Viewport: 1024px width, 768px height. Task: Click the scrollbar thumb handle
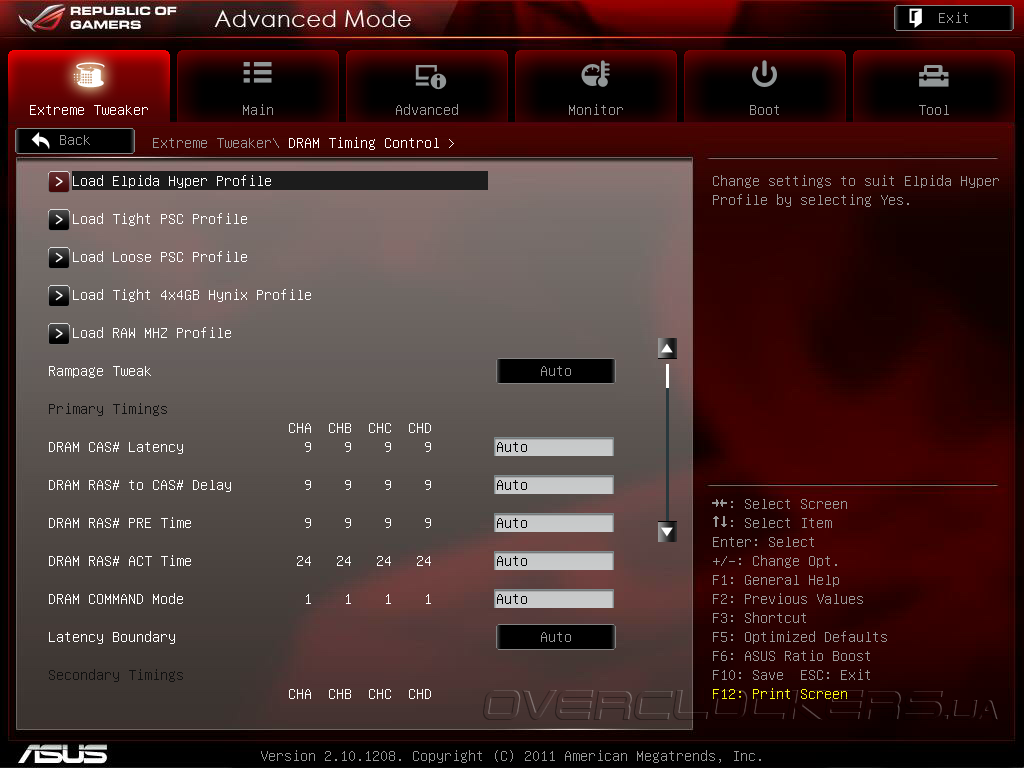pos(667,376)
